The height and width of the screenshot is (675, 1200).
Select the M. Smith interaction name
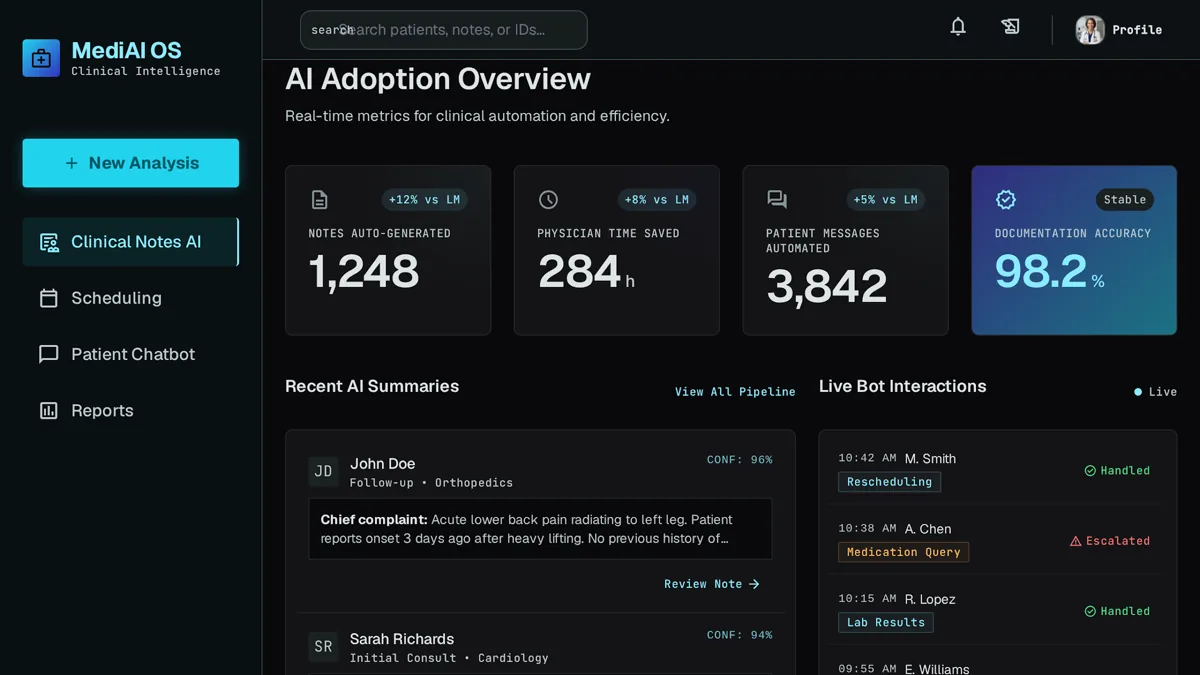(x=930, y=459)
